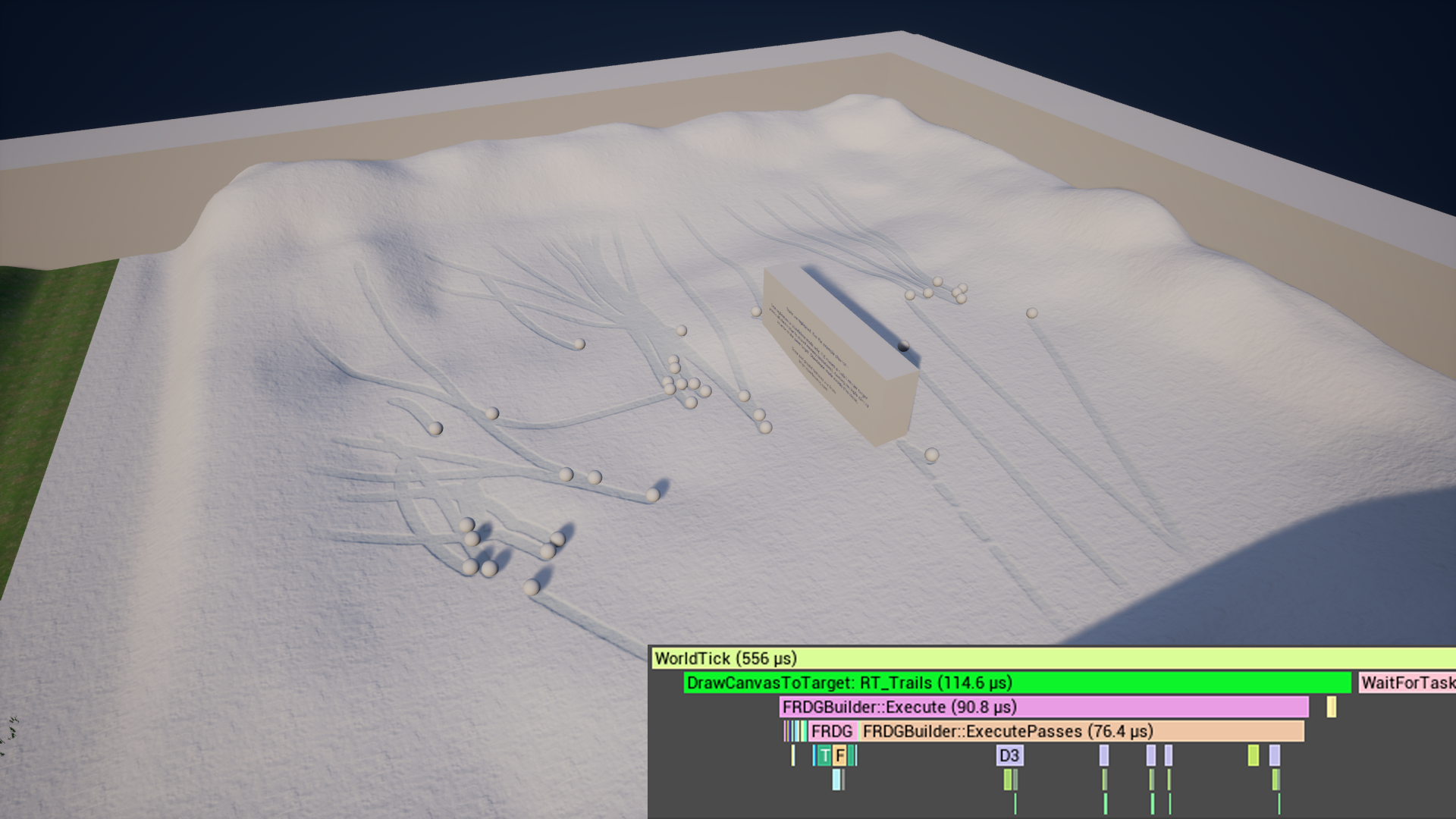Select the small yellow block right of FRDGBuilder::Execute

(1331, 707)
